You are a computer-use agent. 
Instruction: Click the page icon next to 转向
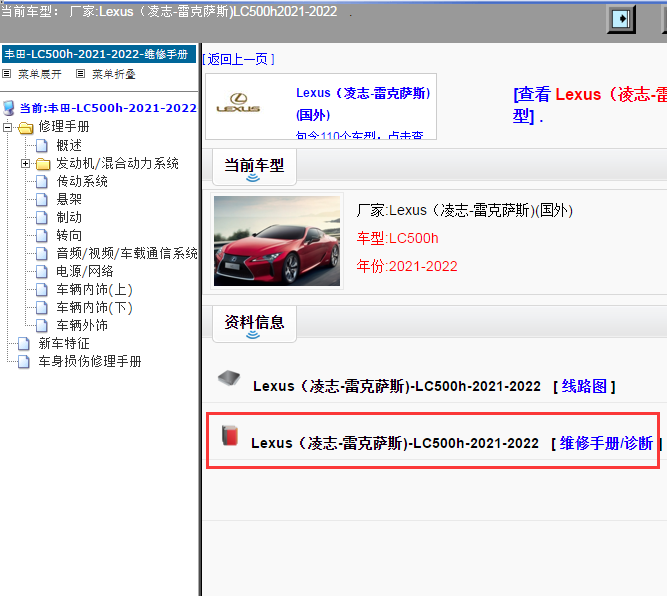42,235
